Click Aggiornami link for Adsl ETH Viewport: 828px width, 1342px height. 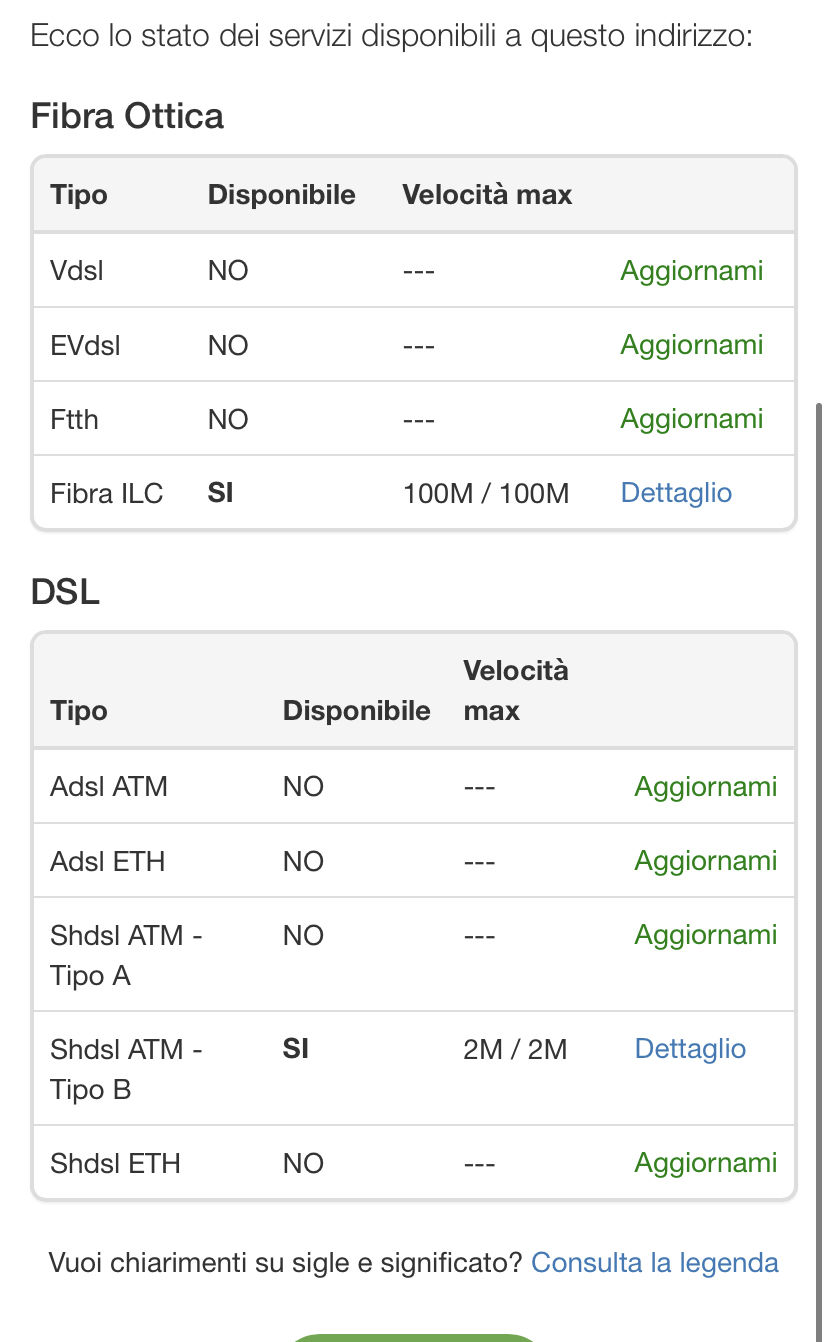[x=705, y=861]
